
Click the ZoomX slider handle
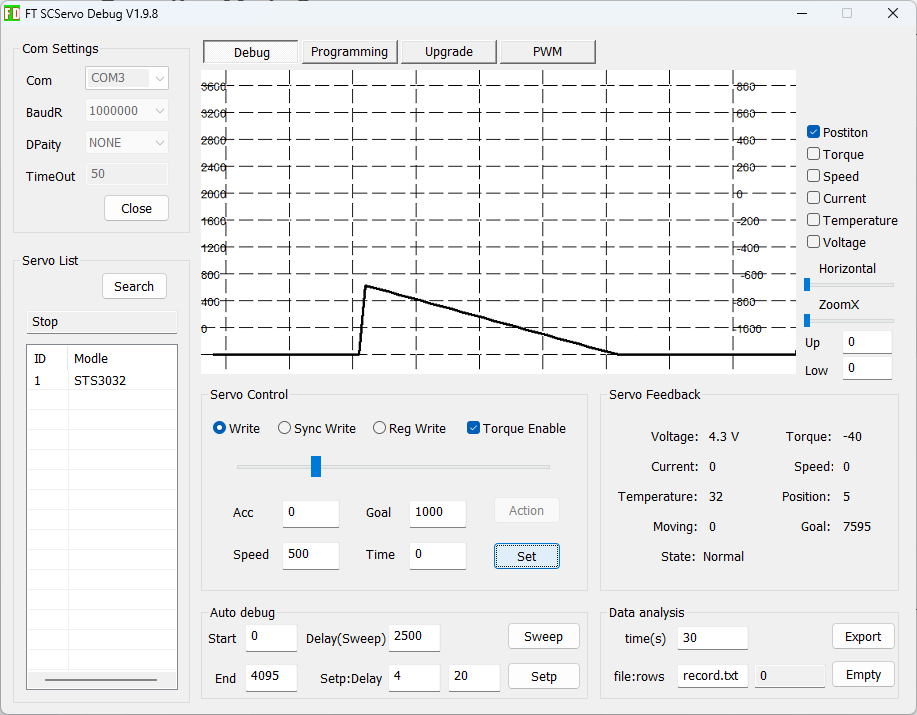point(807,320)
